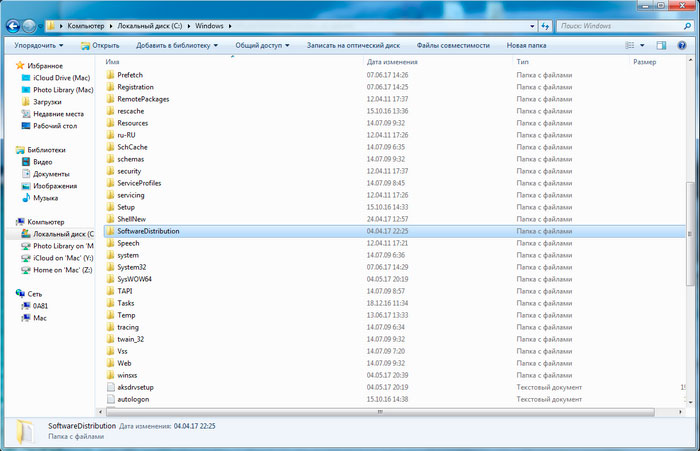Expand the address bar history dropdown
This screenshot has width=700, height=451.
click(532, 26)
